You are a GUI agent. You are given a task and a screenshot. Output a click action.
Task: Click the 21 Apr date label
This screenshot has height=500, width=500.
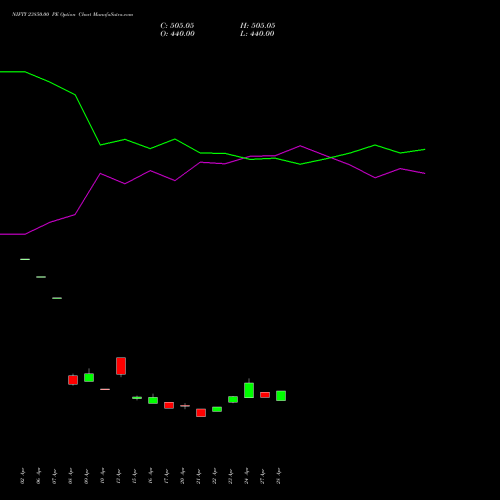click(x=199, y=476)
